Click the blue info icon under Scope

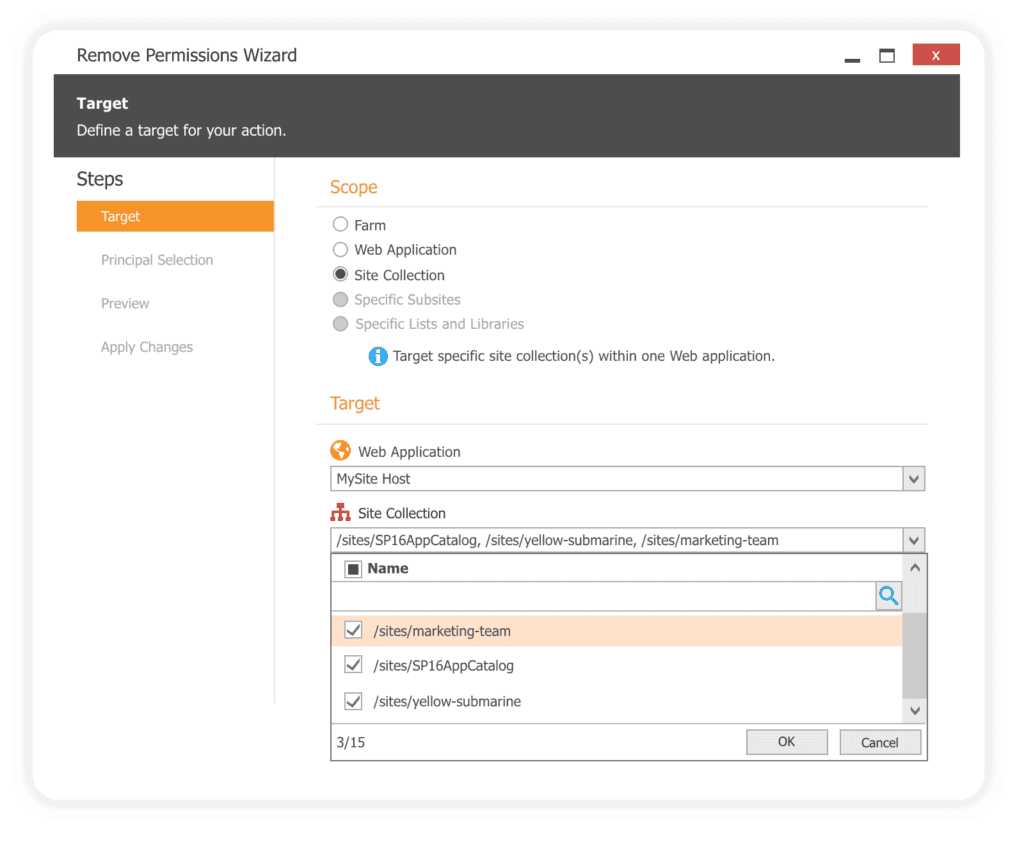(378, 356)
